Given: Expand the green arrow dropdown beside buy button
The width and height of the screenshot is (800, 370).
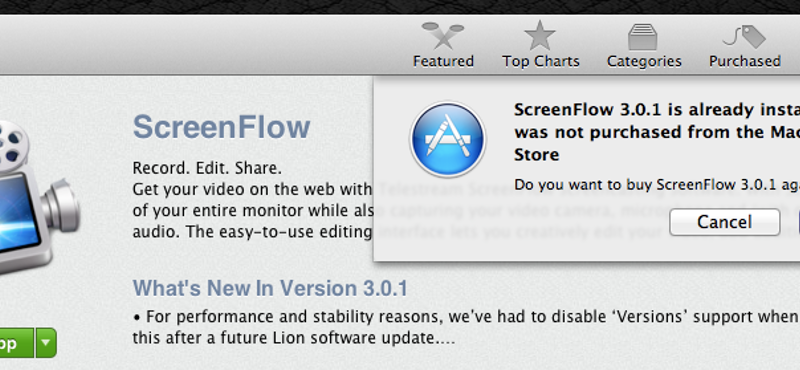Looking at the screenshot, I should point(46,343).
